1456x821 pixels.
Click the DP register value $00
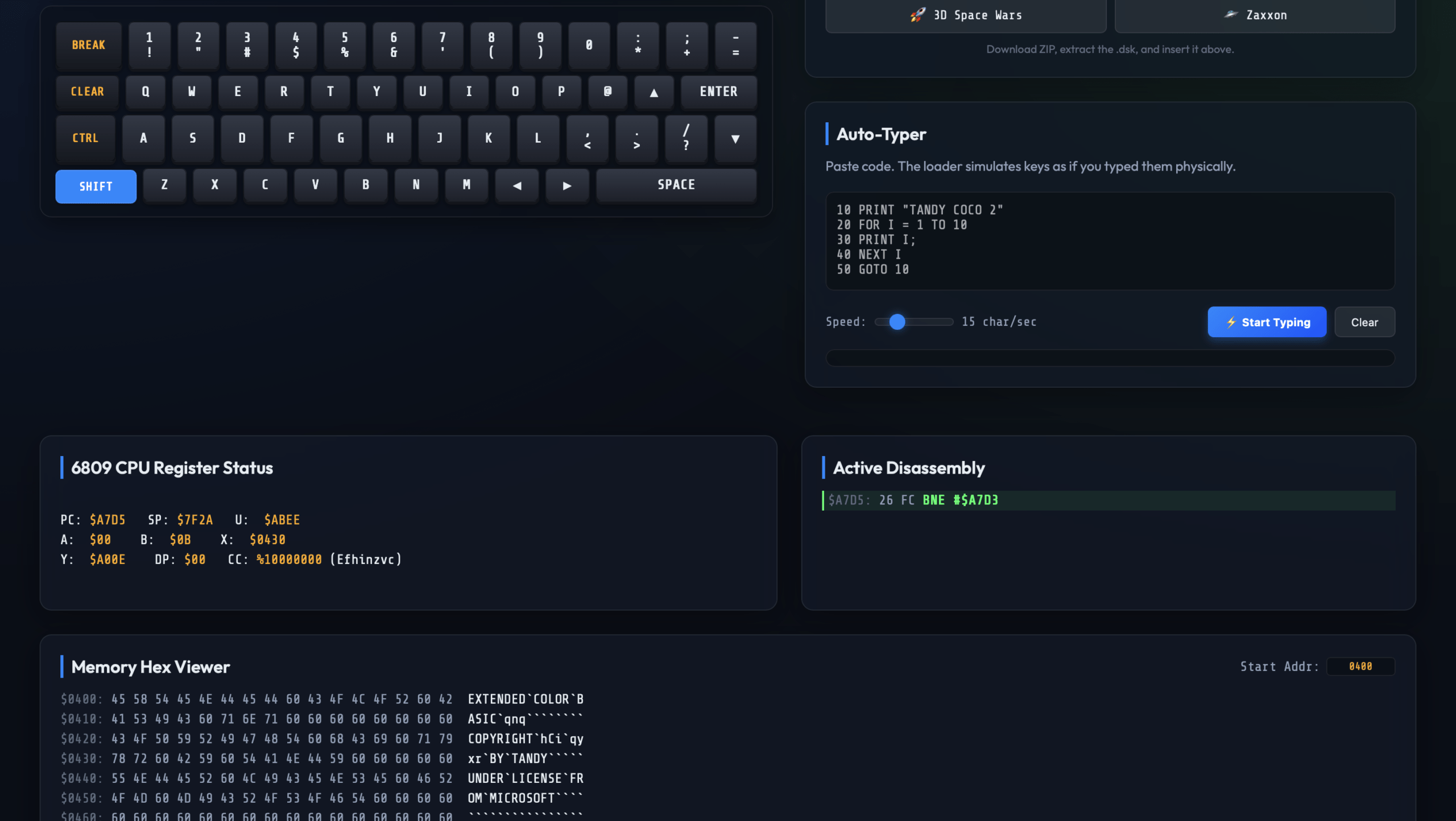tap(195, 560)
